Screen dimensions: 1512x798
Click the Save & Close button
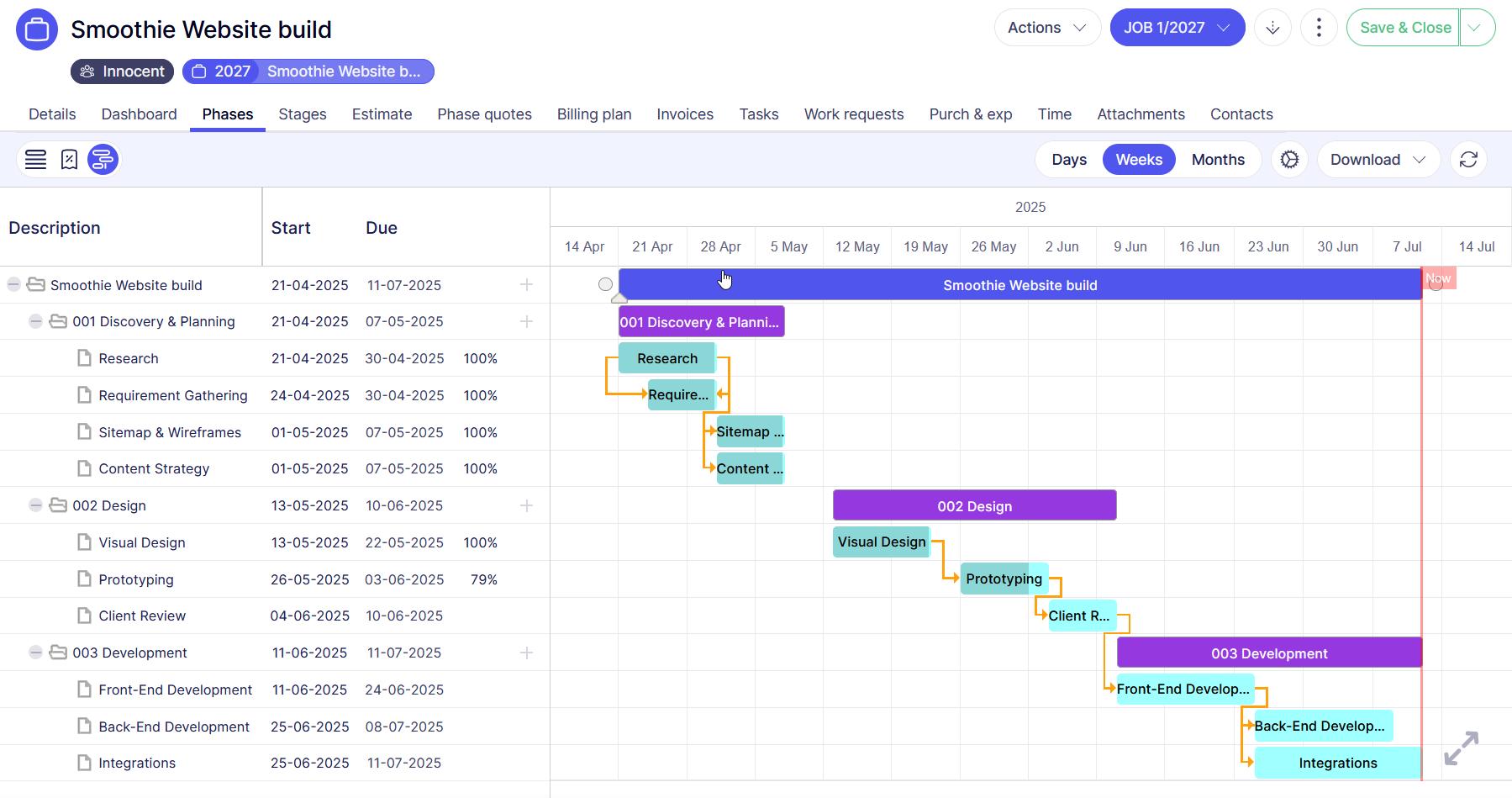pos(1404,28)
